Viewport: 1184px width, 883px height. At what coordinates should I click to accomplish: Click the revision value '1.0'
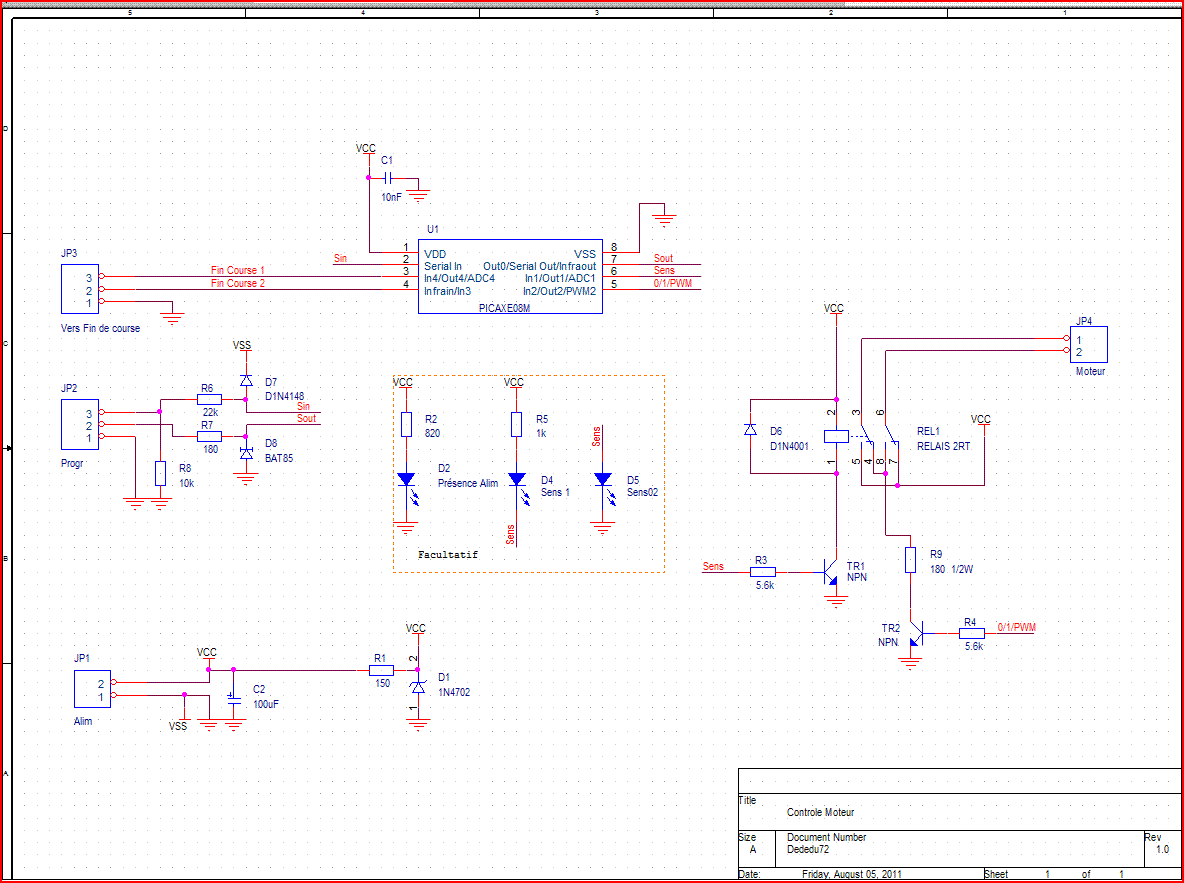tap(1162, 849)
